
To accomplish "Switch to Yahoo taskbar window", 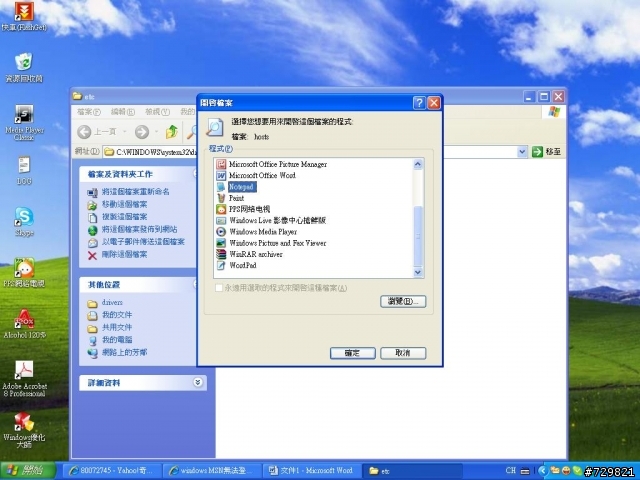I will click(112, 471).
